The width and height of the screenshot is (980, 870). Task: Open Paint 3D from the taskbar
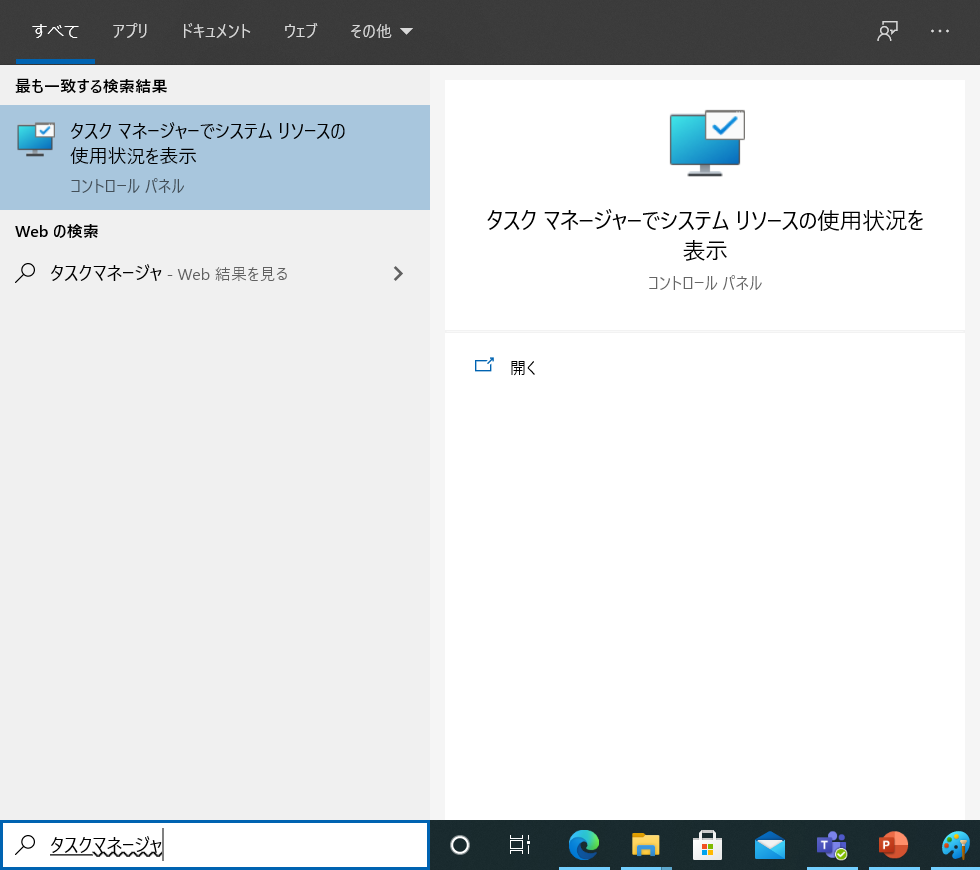point(954,845)
